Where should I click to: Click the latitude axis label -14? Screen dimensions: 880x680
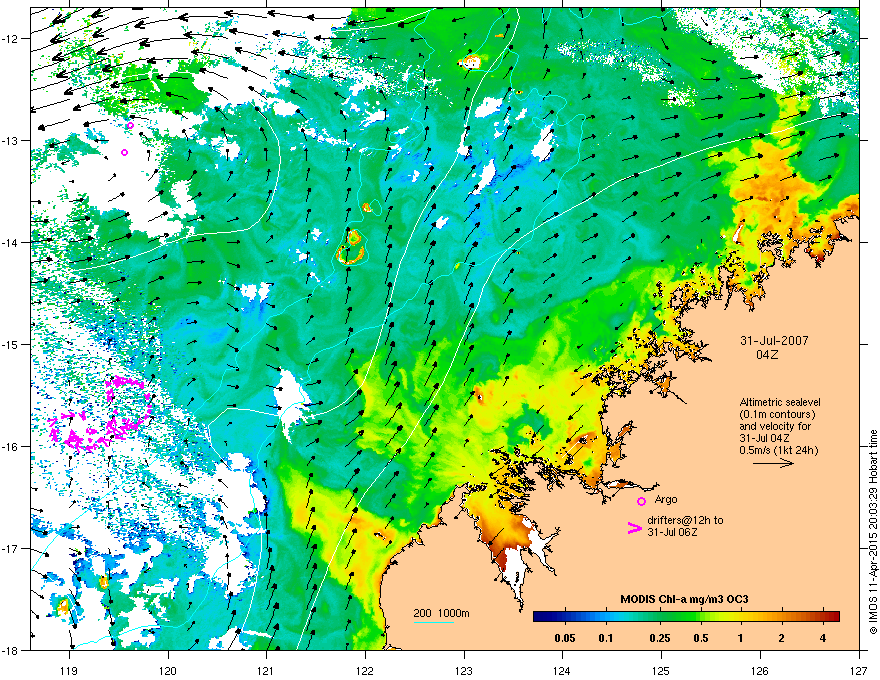[x=10, y=242]
